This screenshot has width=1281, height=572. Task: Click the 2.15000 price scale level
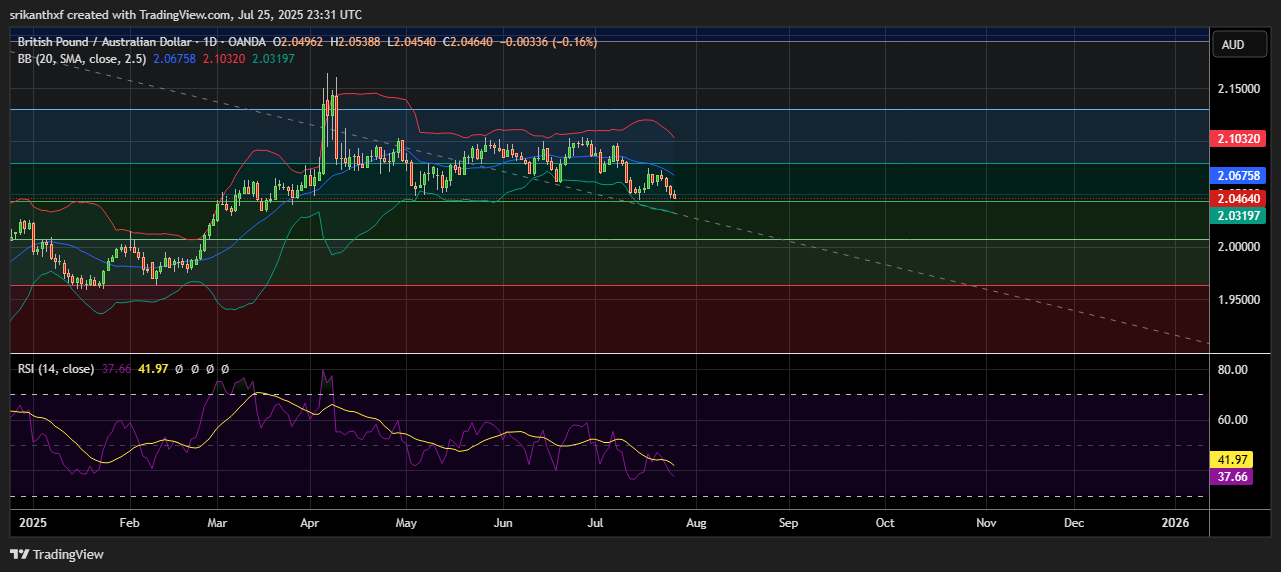(1238, 89)
